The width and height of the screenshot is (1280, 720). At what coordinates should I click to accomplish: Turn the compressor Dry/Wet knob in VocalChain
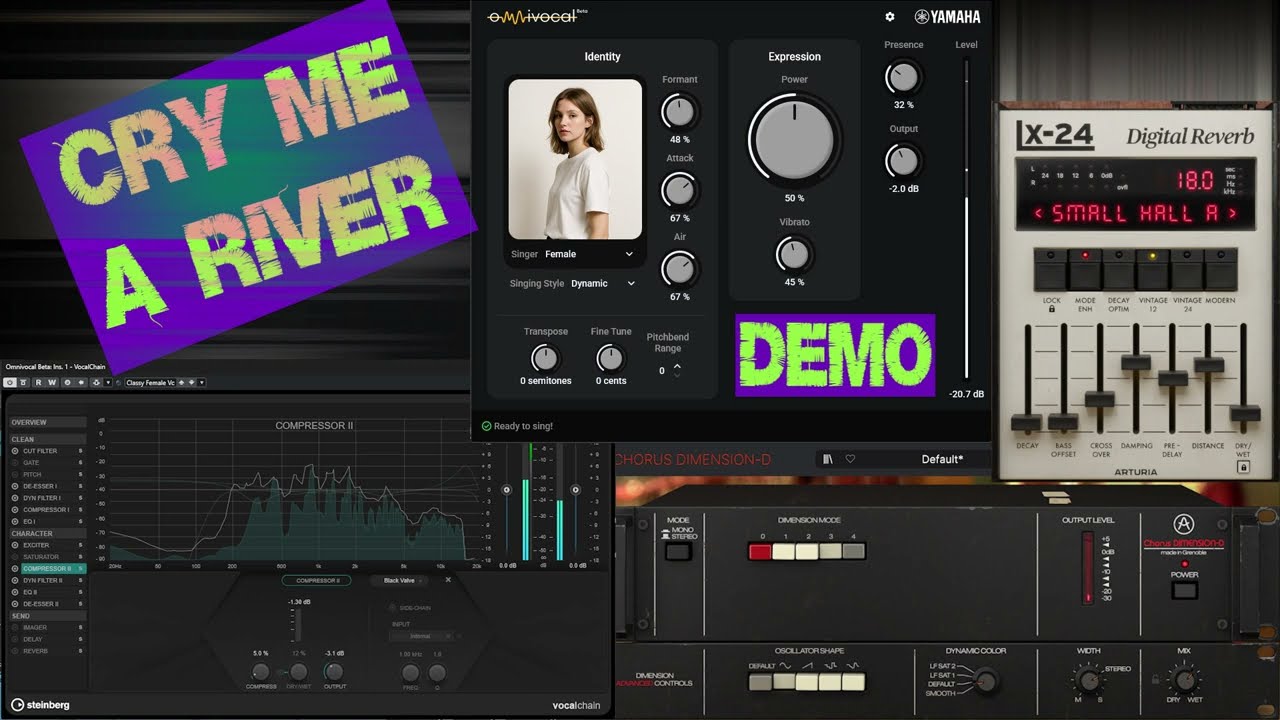pos(298,672)
